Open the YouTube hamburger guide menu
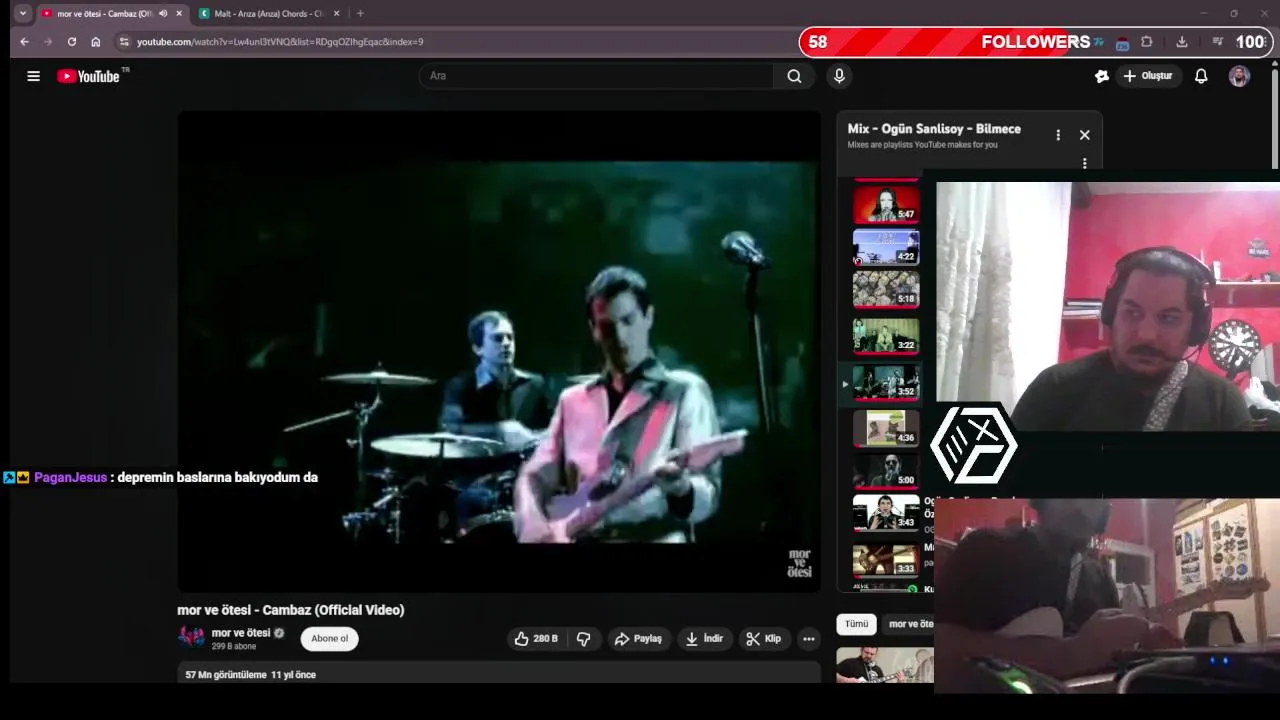The image size is (1280, 720). tap(33, 76)
